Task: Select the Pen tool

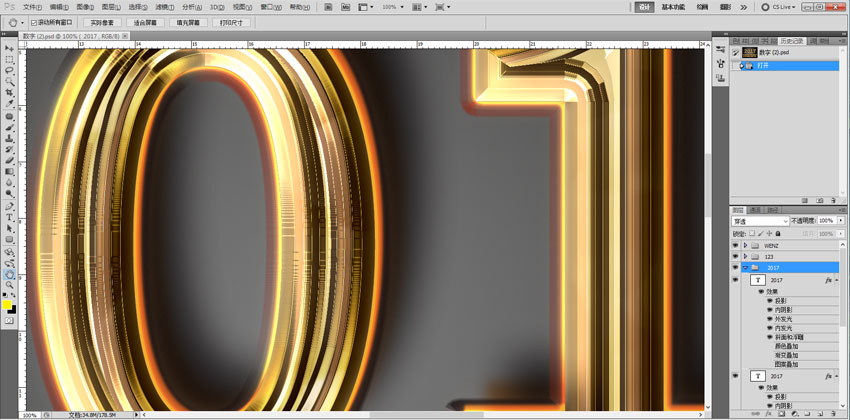Action: [9, 207]
